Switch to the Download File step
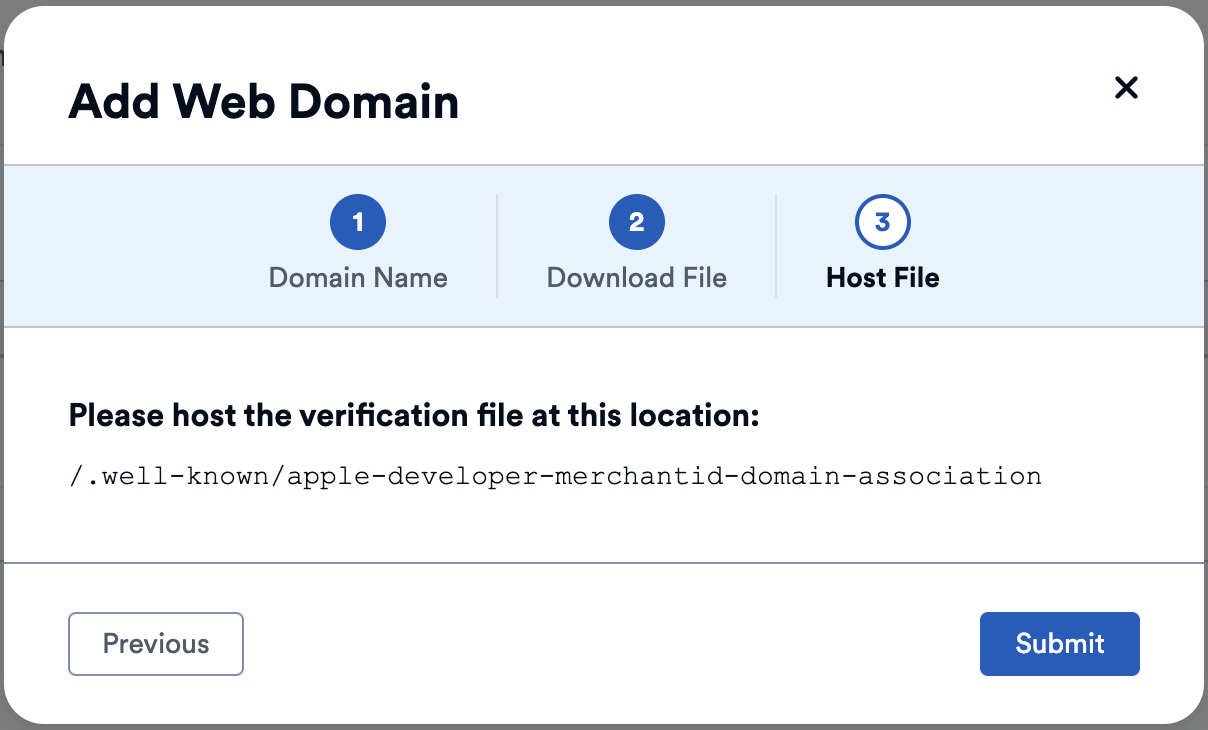The image size is (1208, 730). click(637, 277)
